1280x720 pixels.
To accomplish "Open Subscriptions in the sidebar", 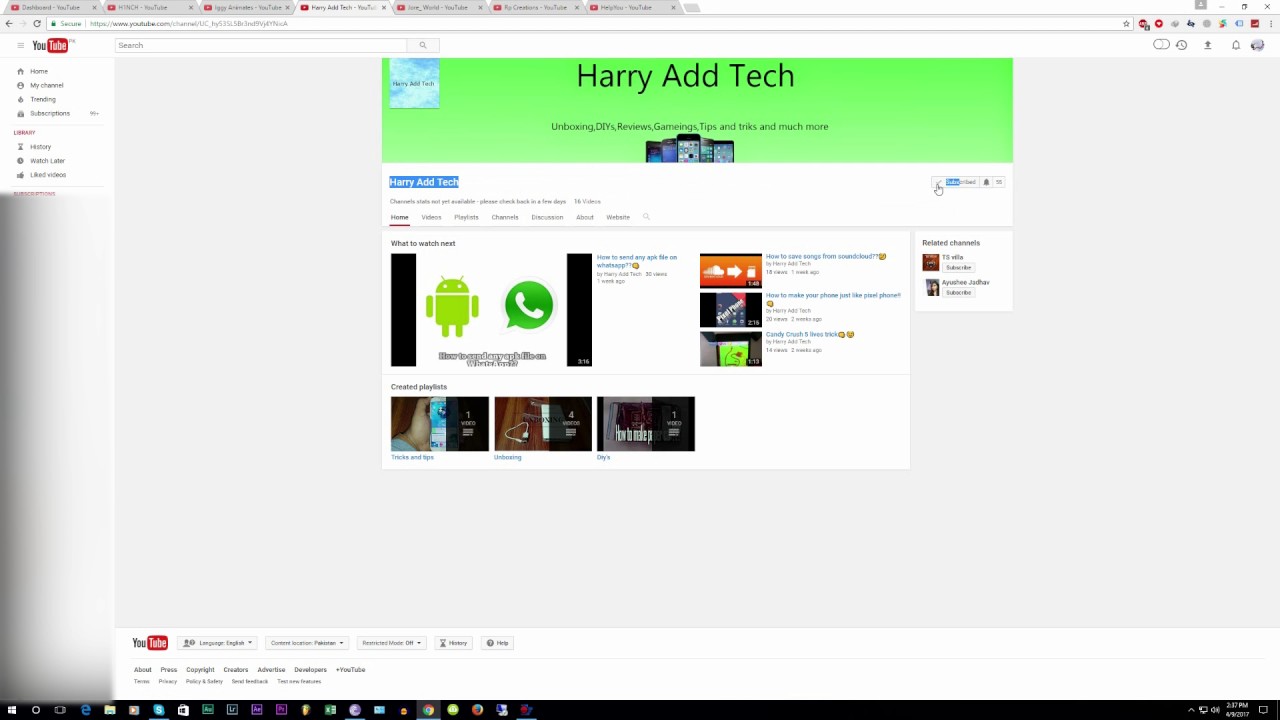I will 50,113.
